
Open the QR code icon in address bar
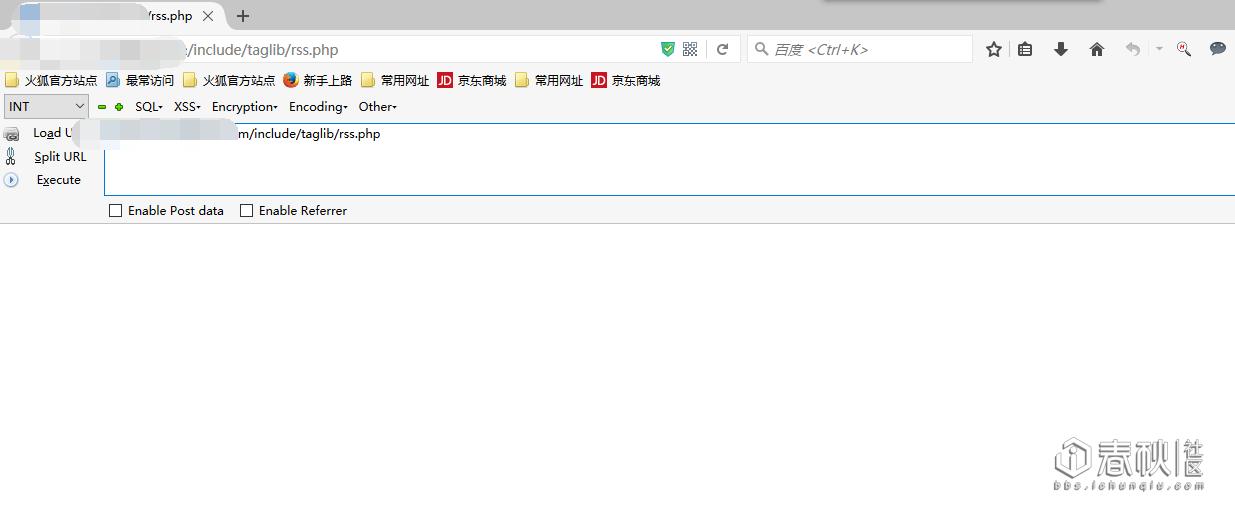click(690, 49)
